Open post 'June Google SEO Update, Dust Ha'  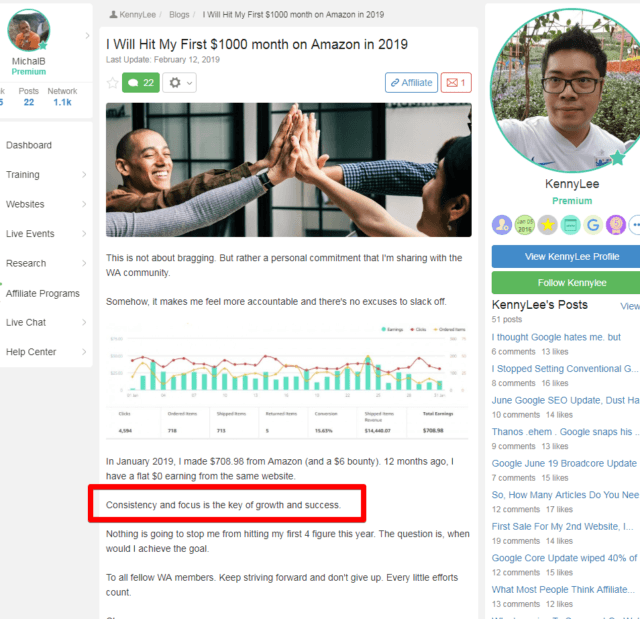pos(565,400)
